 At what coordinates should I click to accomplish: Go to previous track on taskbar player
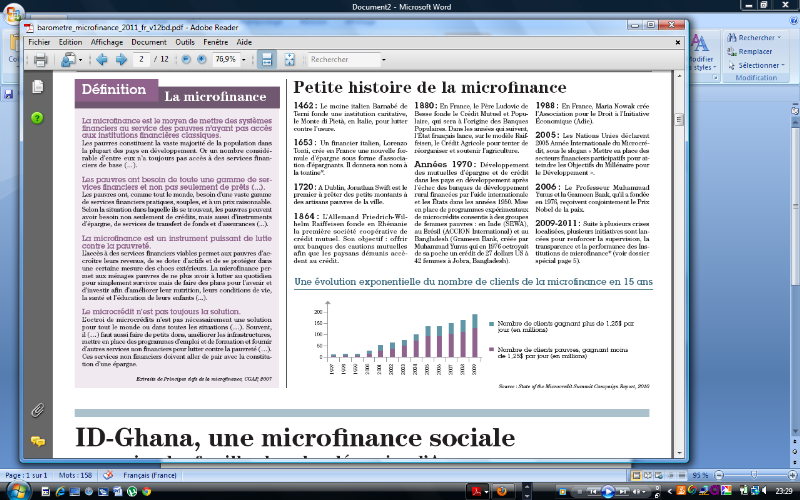pos(593,491)
